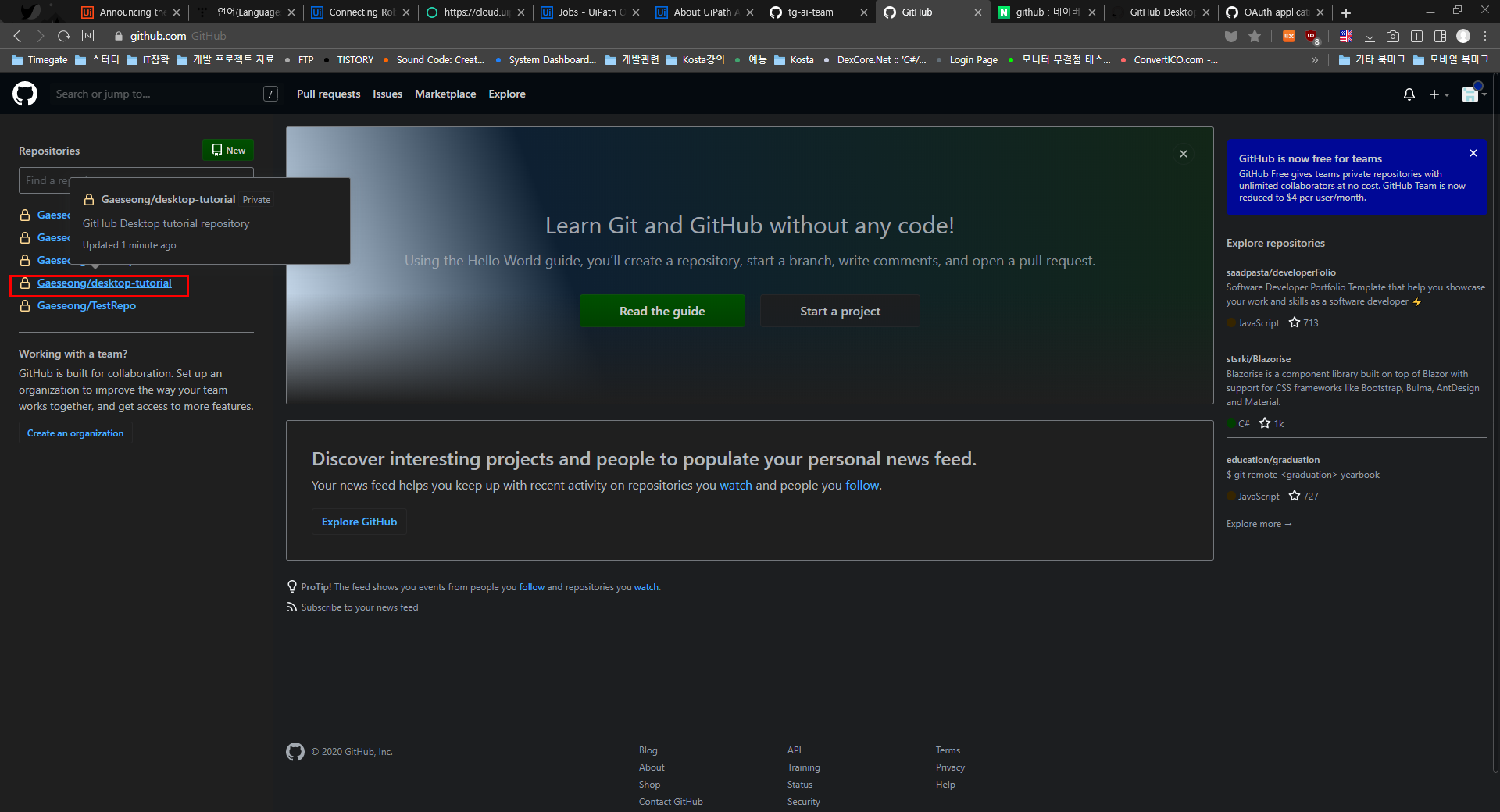Click Read the guide button
The height and width of the screenshot is (812, 1500).
pyautogui.click(x=662, y=311)
